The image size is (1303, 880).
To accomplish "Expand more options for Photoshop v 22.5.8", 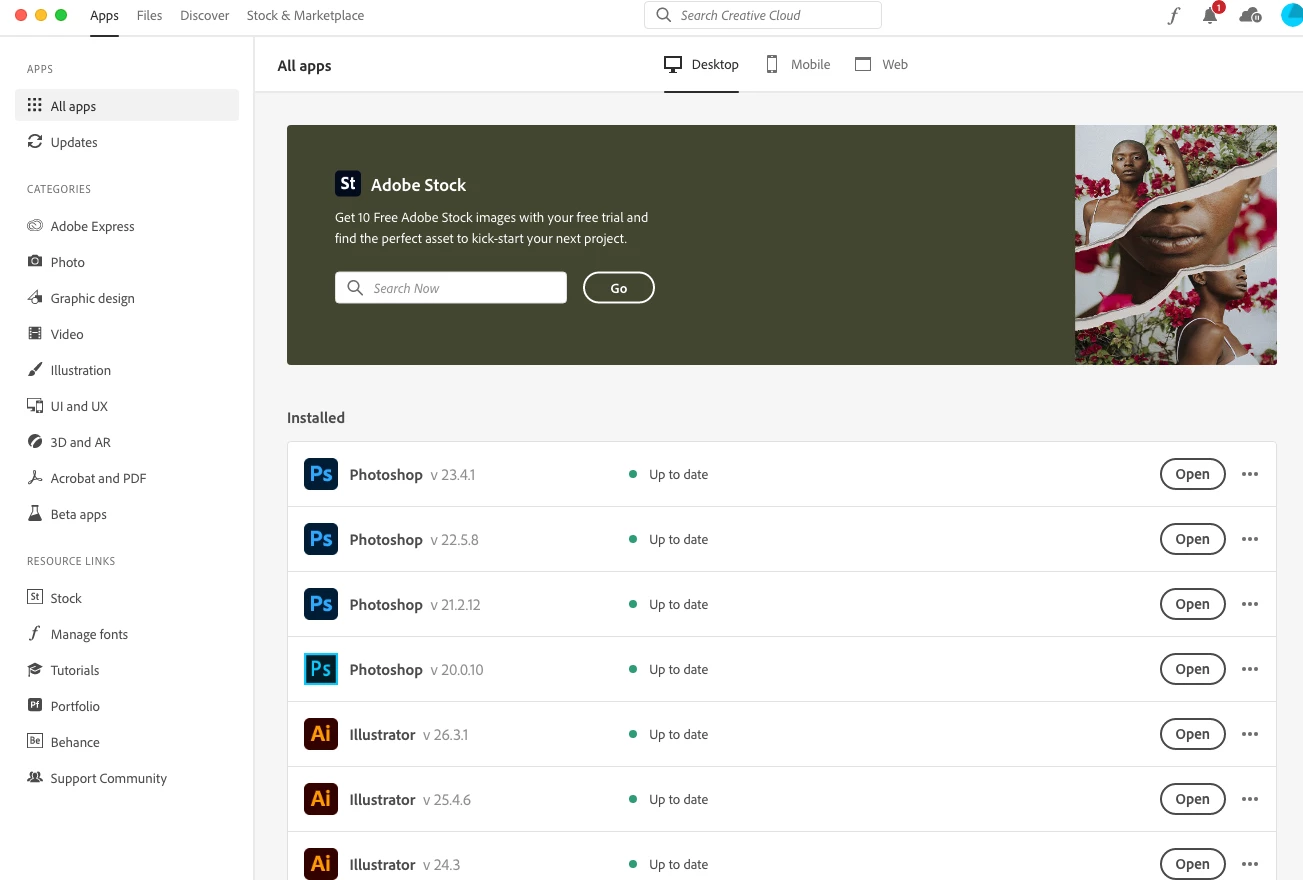I will [1250, 539].
